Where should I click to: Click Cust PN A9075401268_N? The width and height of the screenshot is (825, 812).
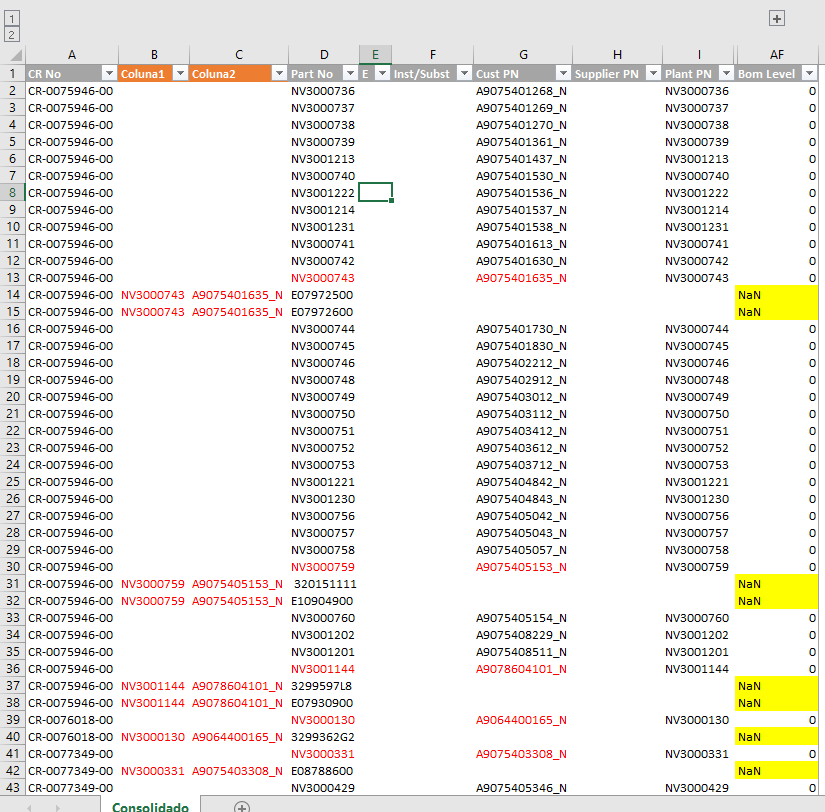521,91
